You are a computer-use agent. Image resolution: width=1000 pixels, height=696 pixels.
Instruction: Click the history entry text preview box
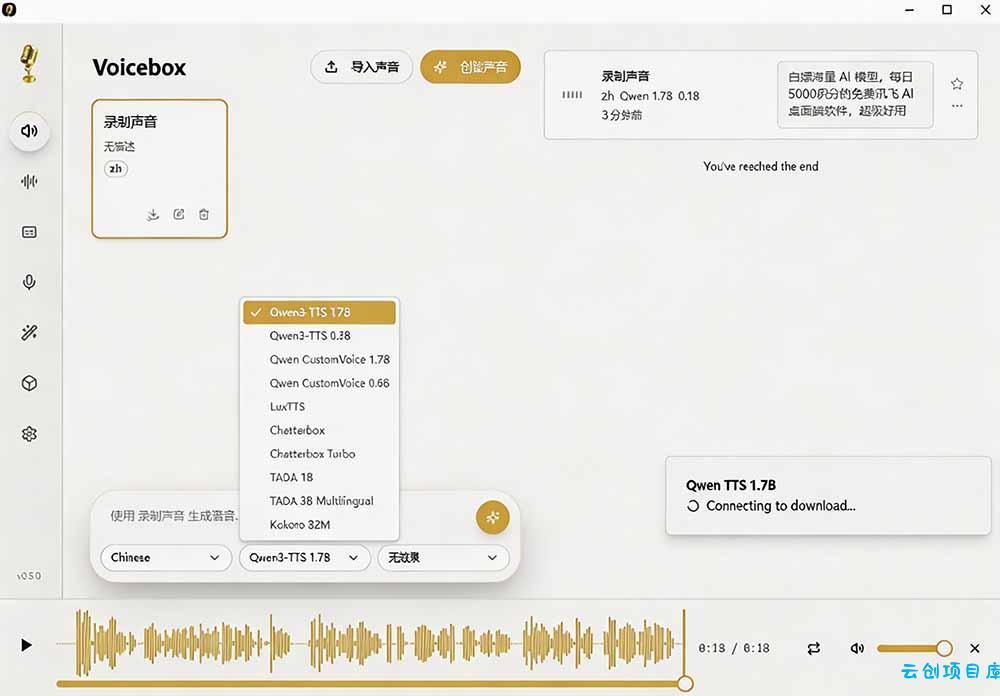(x=855, y=94)
